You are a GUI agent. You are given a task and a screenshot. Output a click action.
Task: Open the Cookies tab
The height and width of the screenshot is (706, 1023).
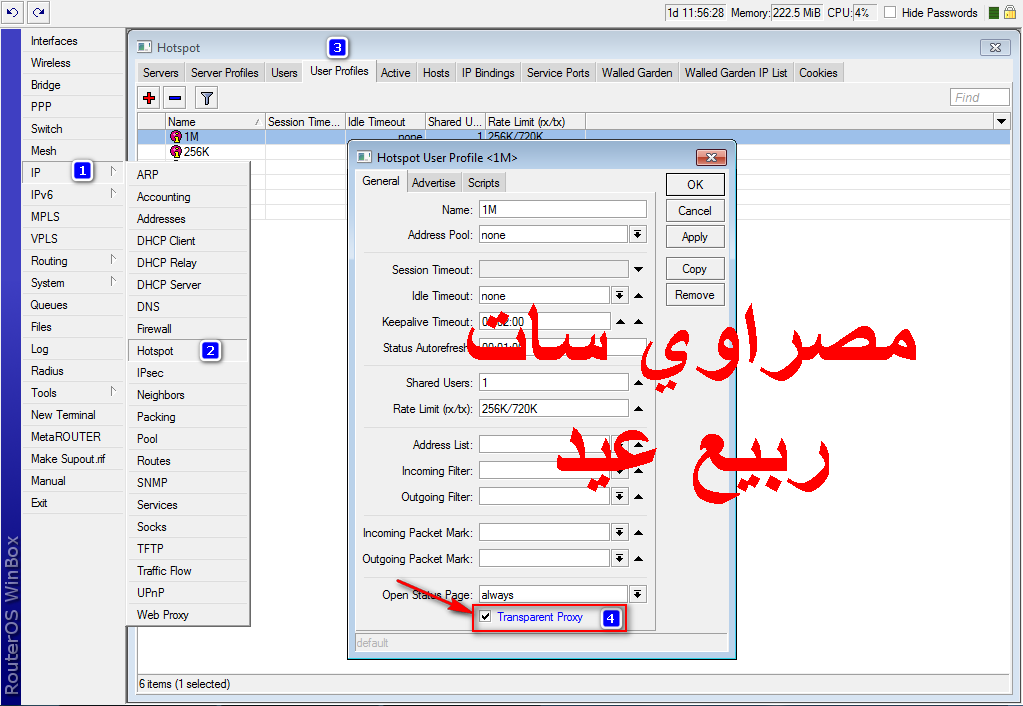(x=818, y=72)
